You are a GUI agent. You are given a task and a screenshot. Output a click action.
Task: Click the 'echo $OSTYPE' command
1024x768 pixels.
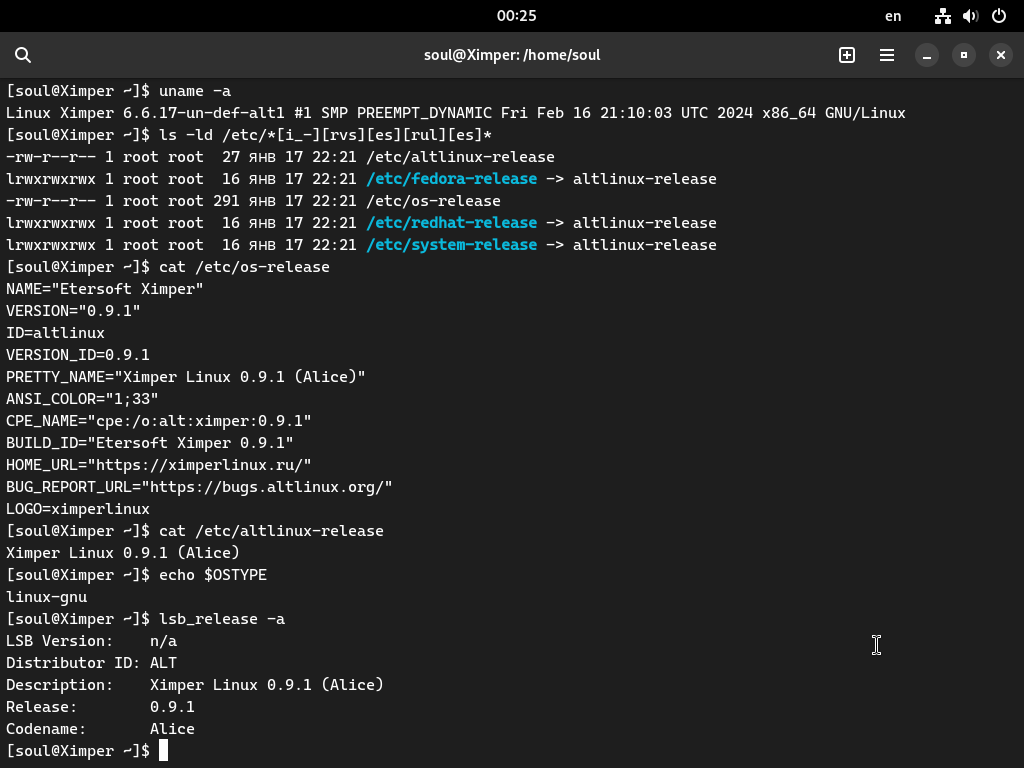(x=213, y=575)
